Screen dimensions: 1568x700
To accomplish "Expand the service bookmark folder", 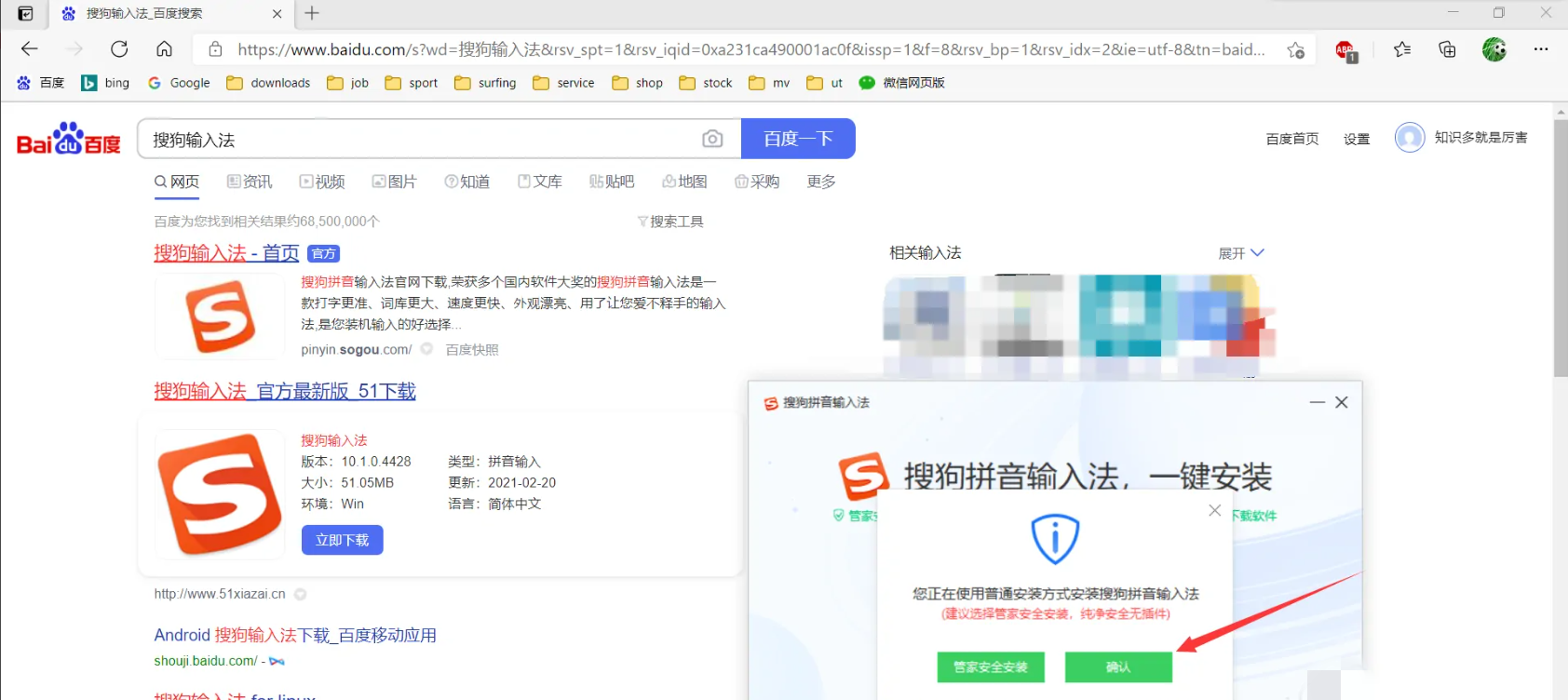I will 563,83.
